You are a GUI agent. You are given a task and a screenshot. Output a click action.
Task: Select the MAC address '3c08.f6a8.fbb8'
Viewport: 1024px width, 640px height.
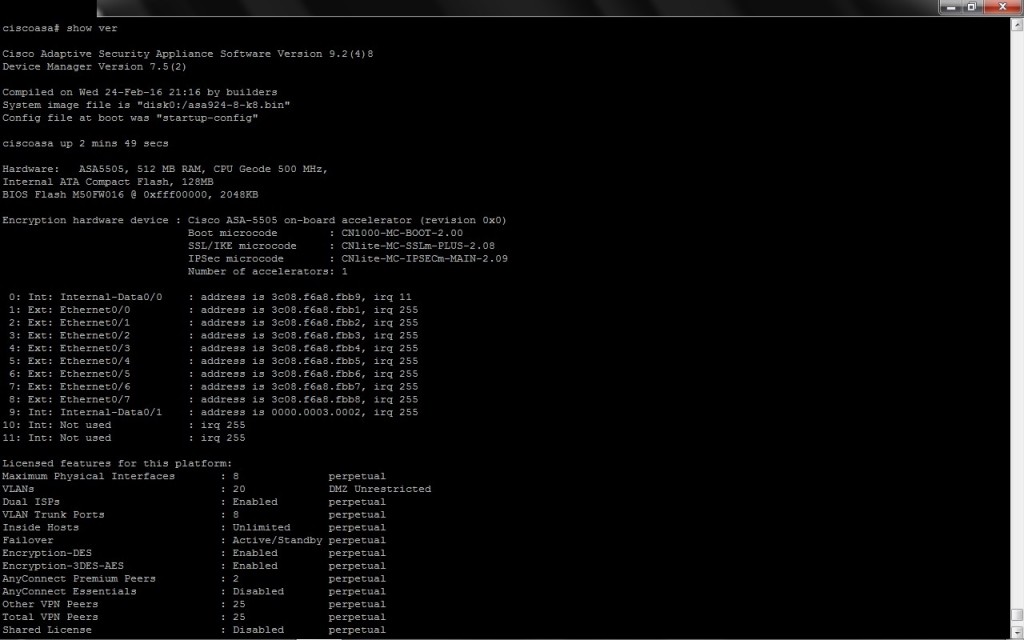315,400
